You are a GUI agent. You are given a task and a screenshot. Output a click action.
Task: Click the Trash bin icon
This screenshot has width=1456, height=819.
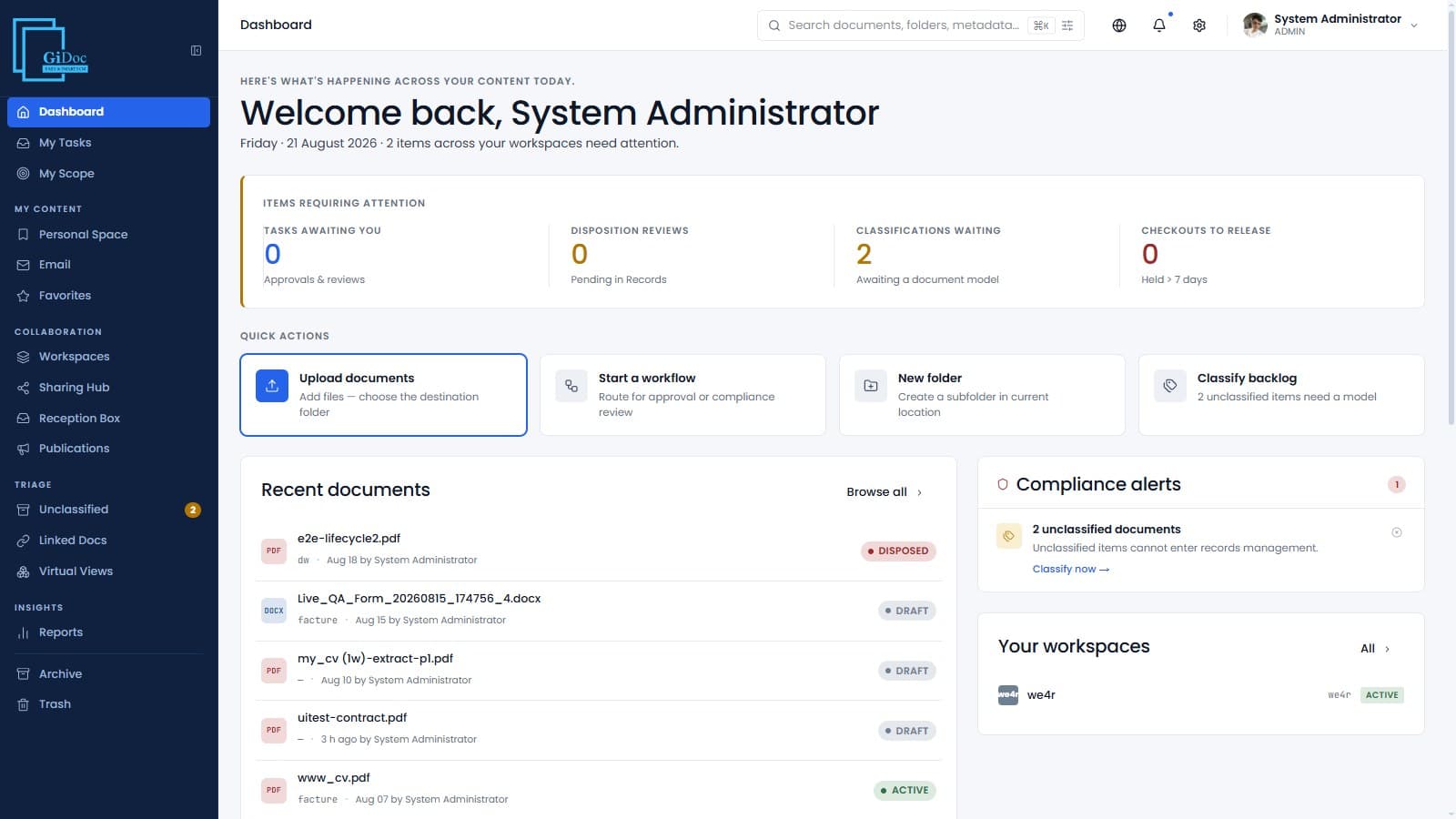click(x=24, y=704)
